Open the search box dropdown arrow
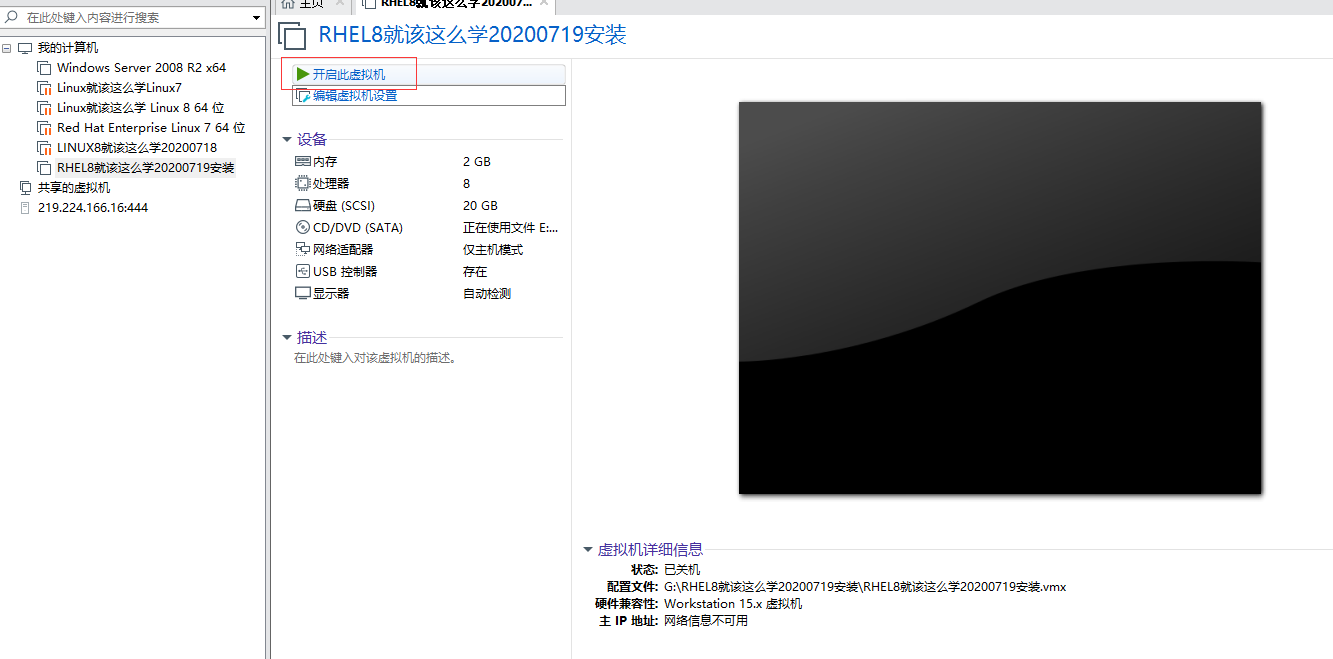 tap(257, 18)
